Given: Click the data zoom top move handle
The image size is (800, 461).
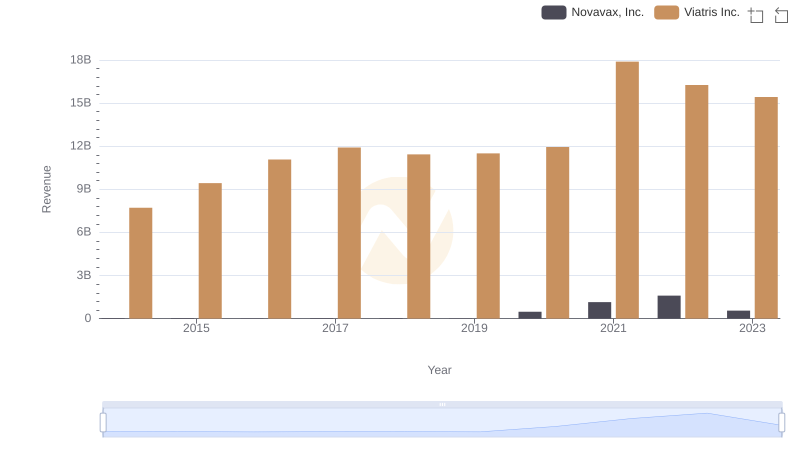Looking at the screenshot, I should tap(442, 404).
